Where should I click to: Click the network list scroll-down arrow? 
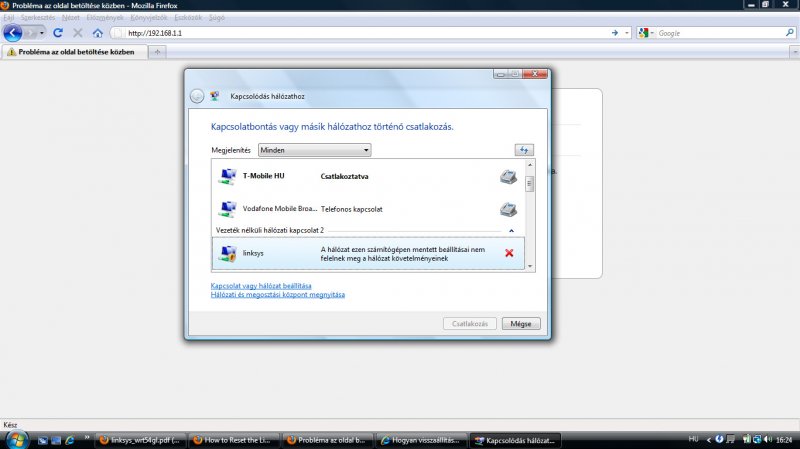(530, 266)
